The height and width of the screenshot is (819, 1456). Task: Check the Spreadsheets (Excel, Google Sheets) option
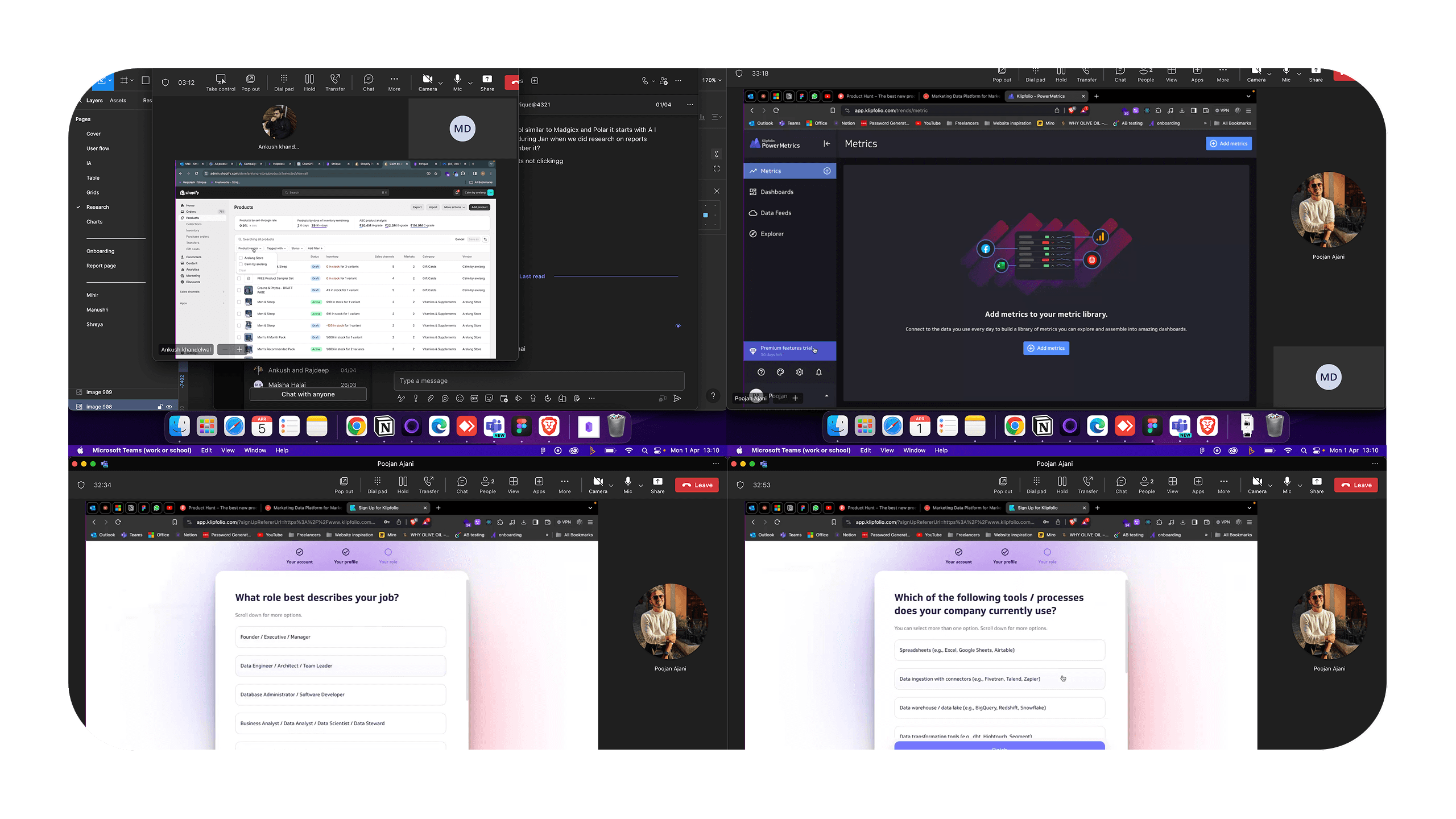coord(999,650)
